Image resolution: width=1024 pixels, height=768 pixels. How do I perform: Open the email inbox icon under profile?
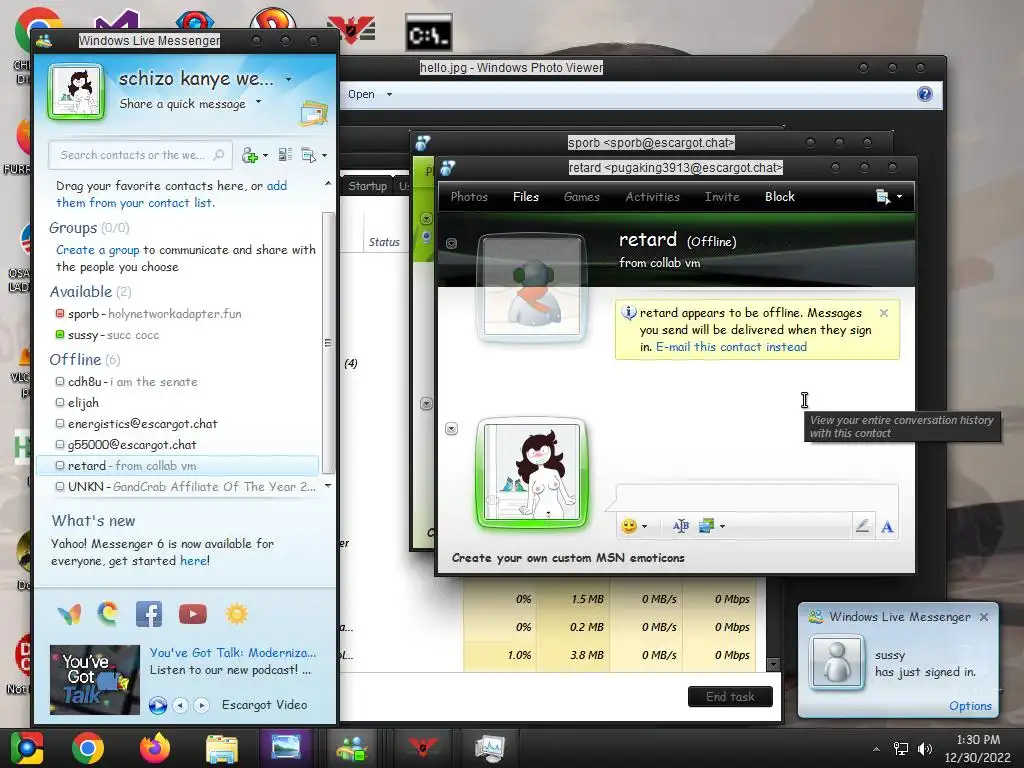(x=313, y=114)
